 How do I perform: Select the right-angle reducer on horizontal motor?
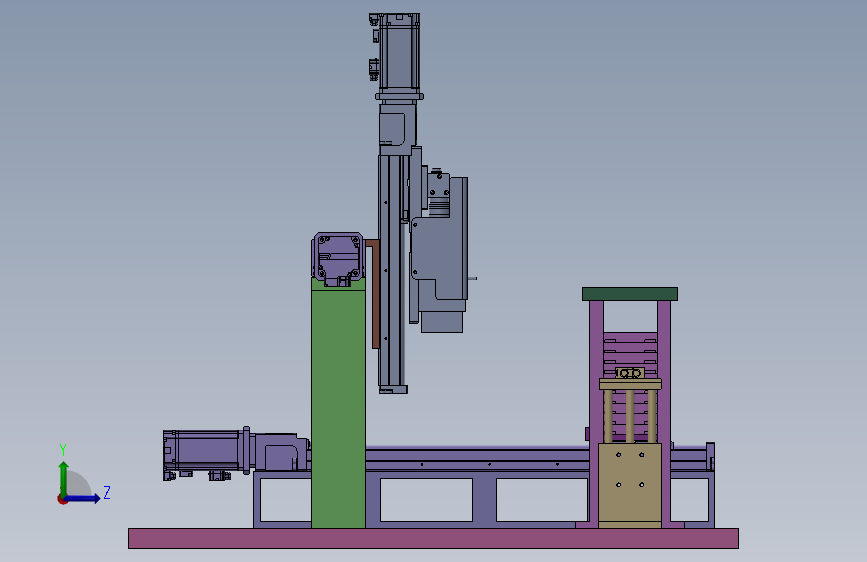281,452
